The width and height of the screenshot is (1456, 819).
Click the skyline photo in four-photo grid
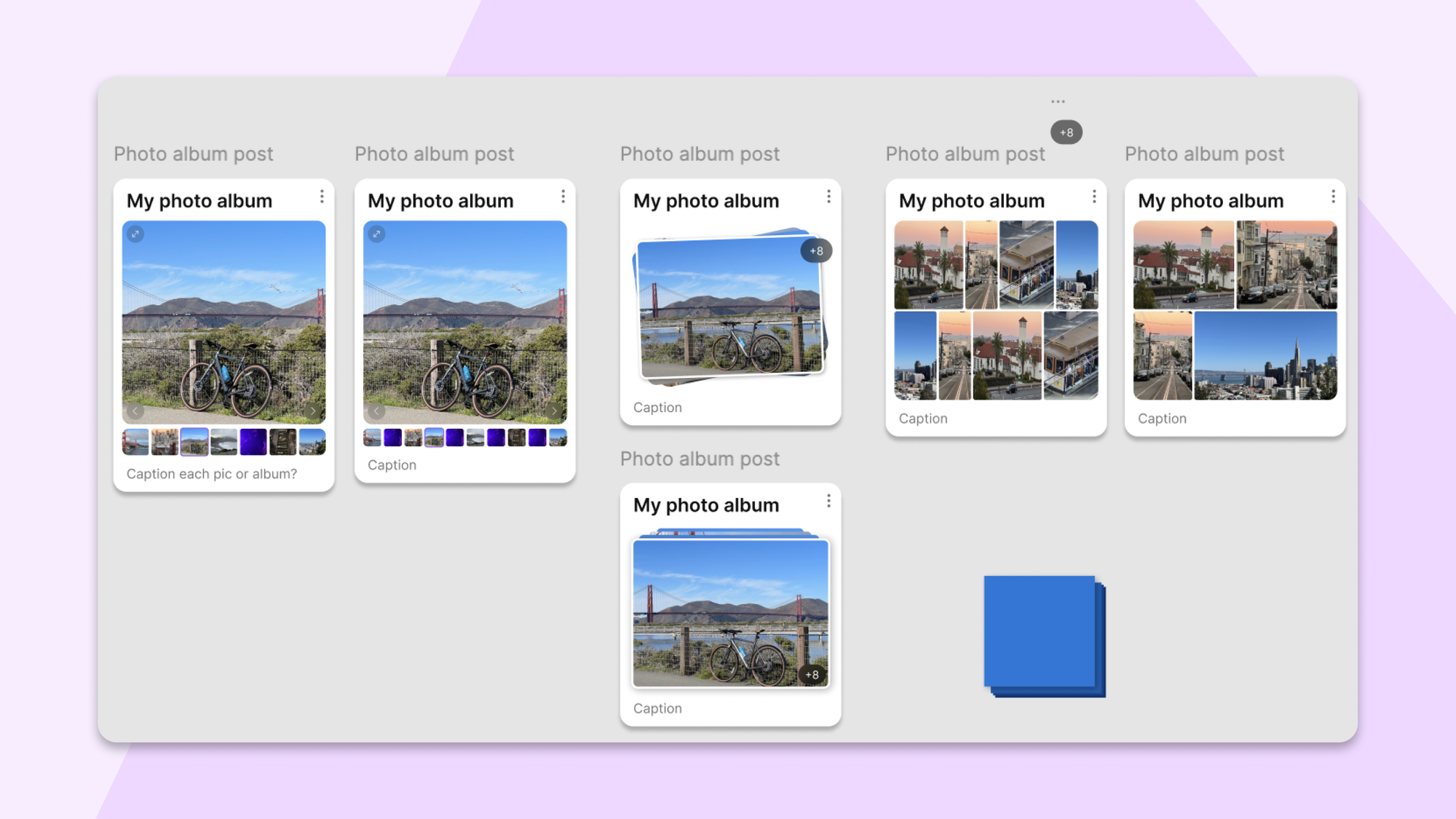tap(1265, 356)
